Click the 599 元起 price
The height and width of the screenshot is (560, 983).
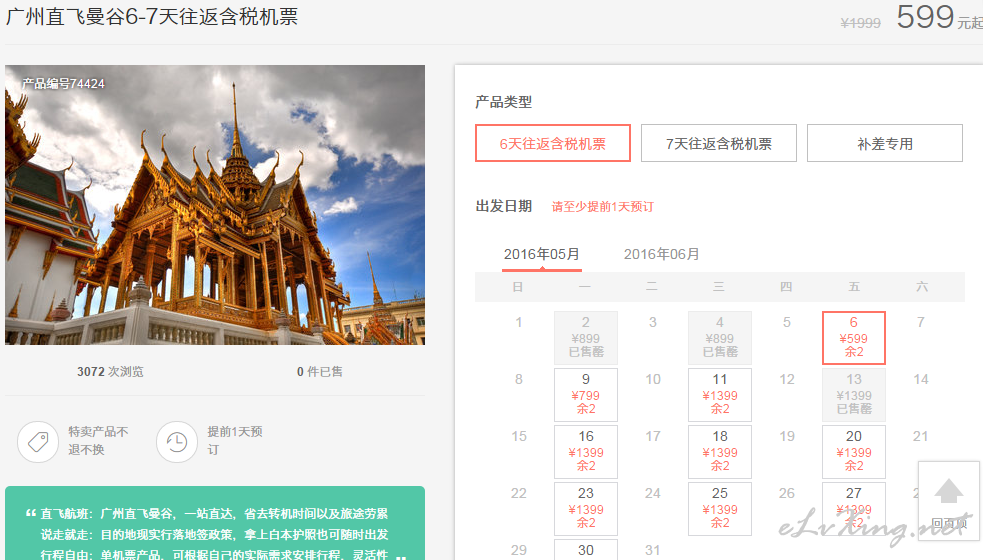point(939,17)
